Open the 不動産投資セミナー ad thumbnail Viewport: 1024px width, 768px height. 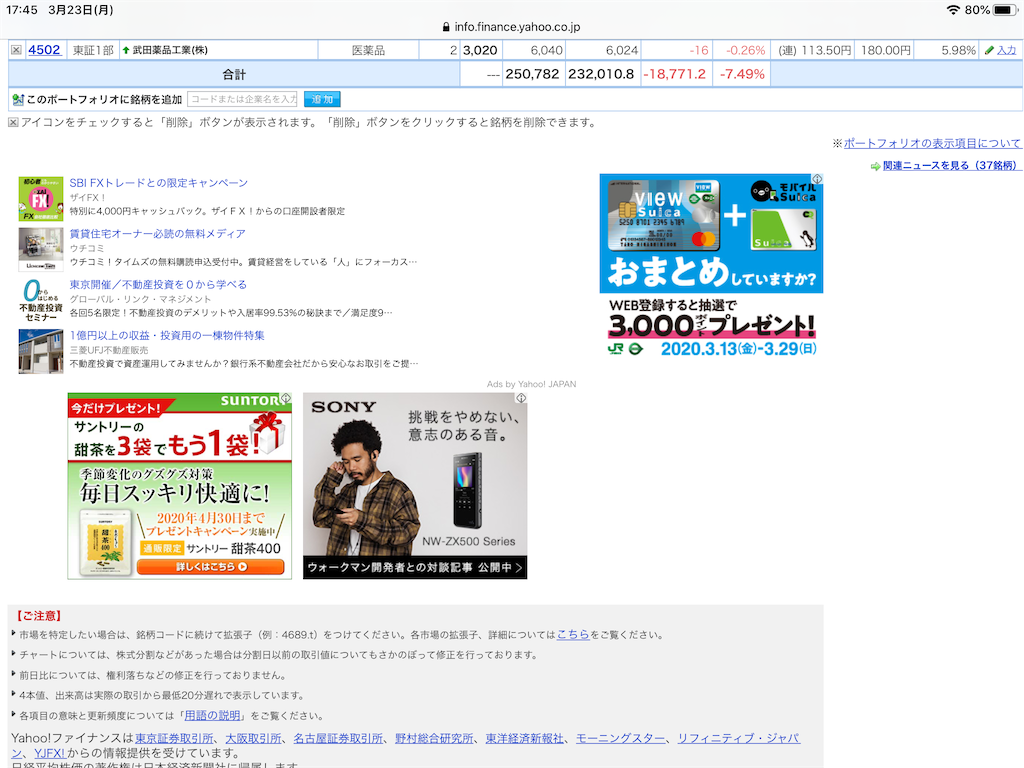tap(40, 300)
